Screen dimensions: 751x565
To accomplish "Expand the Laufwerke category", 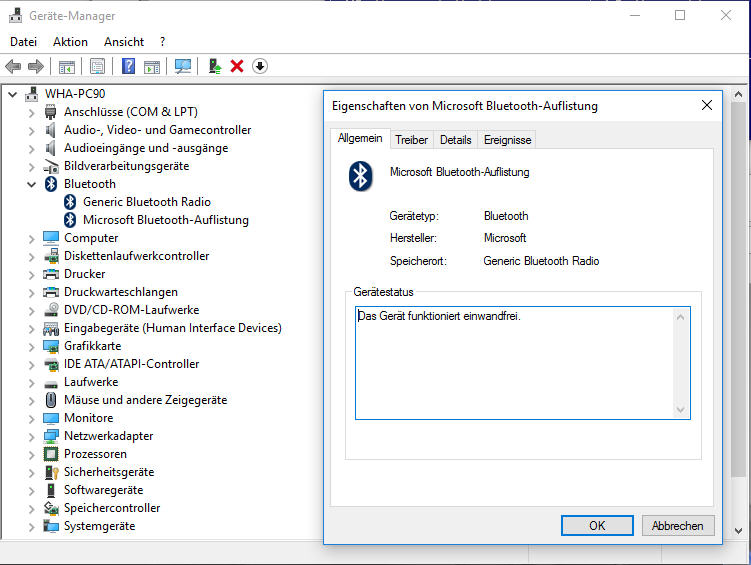I will tap(32, 383).
